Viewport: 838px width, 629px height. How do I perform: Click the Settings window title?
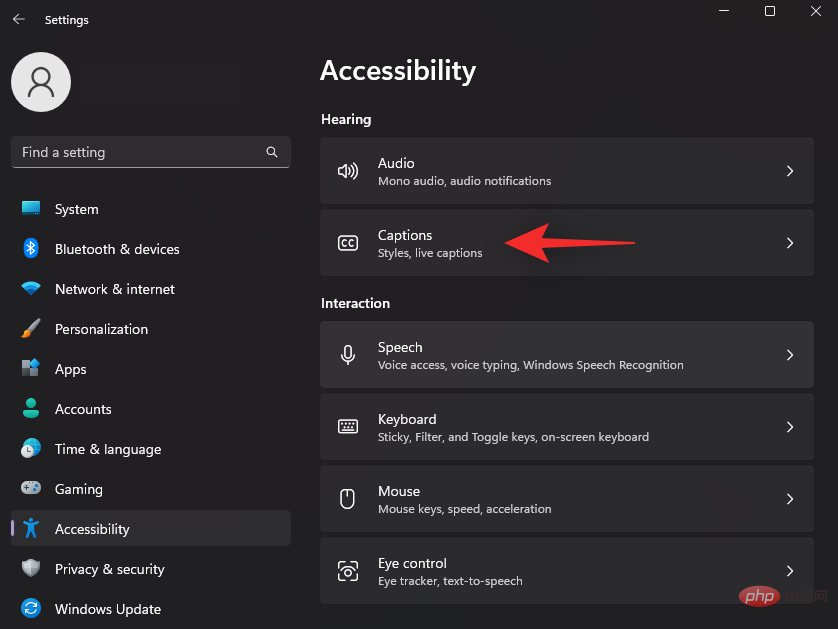click(67, 20)
